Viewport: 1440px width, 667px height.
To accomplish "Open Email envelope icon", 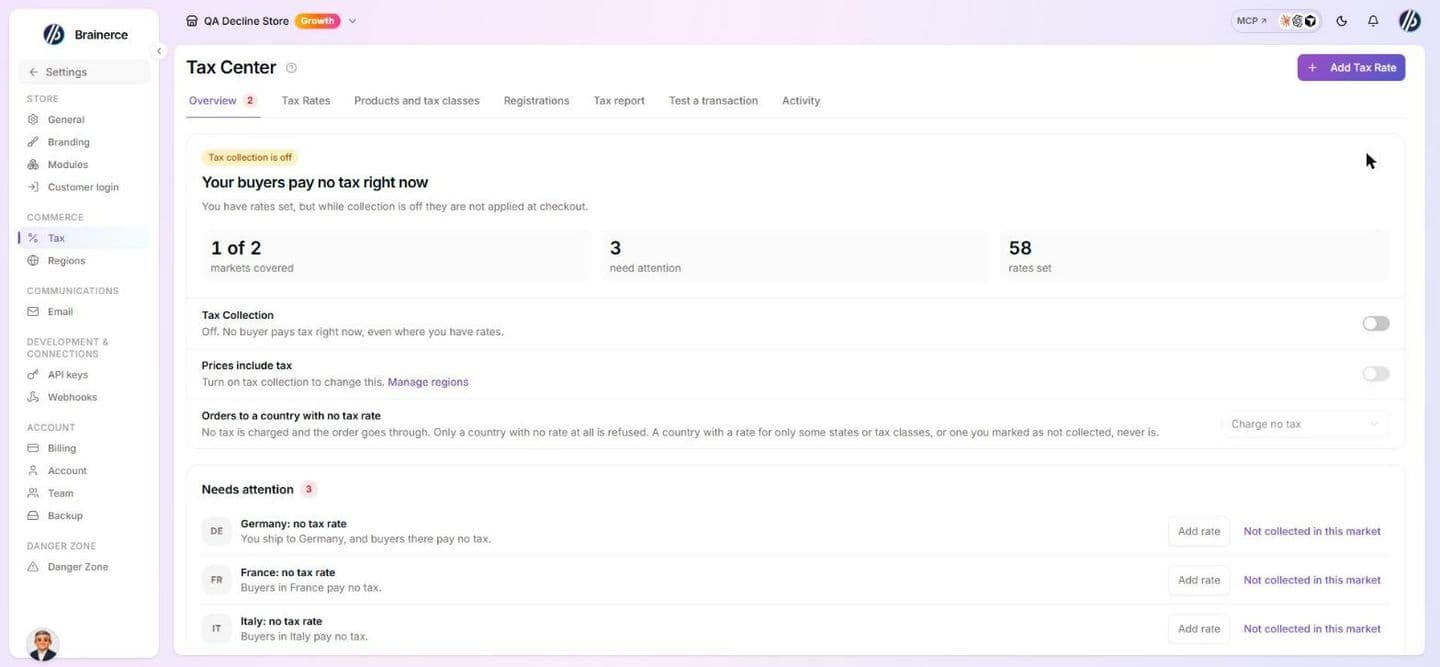I will coord(33,311).
